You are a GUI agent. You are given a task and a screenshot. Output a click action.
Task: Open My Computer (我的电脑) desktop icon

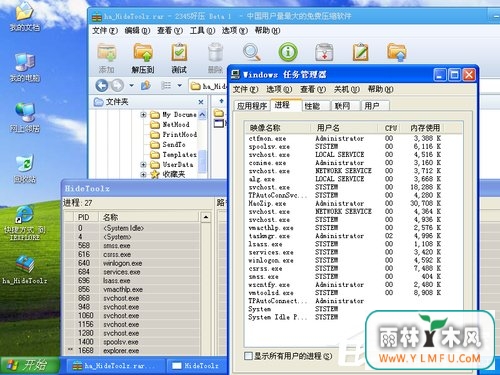(x=24, y=68)
